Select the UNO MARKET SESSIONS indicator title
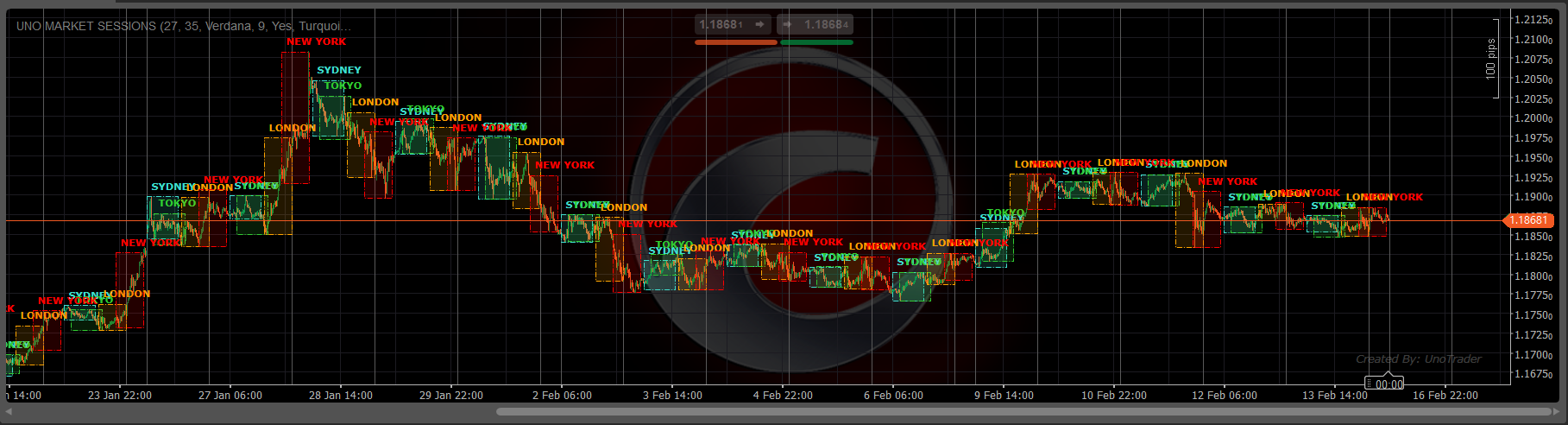The image size is (1568, 425). (184, 26)
